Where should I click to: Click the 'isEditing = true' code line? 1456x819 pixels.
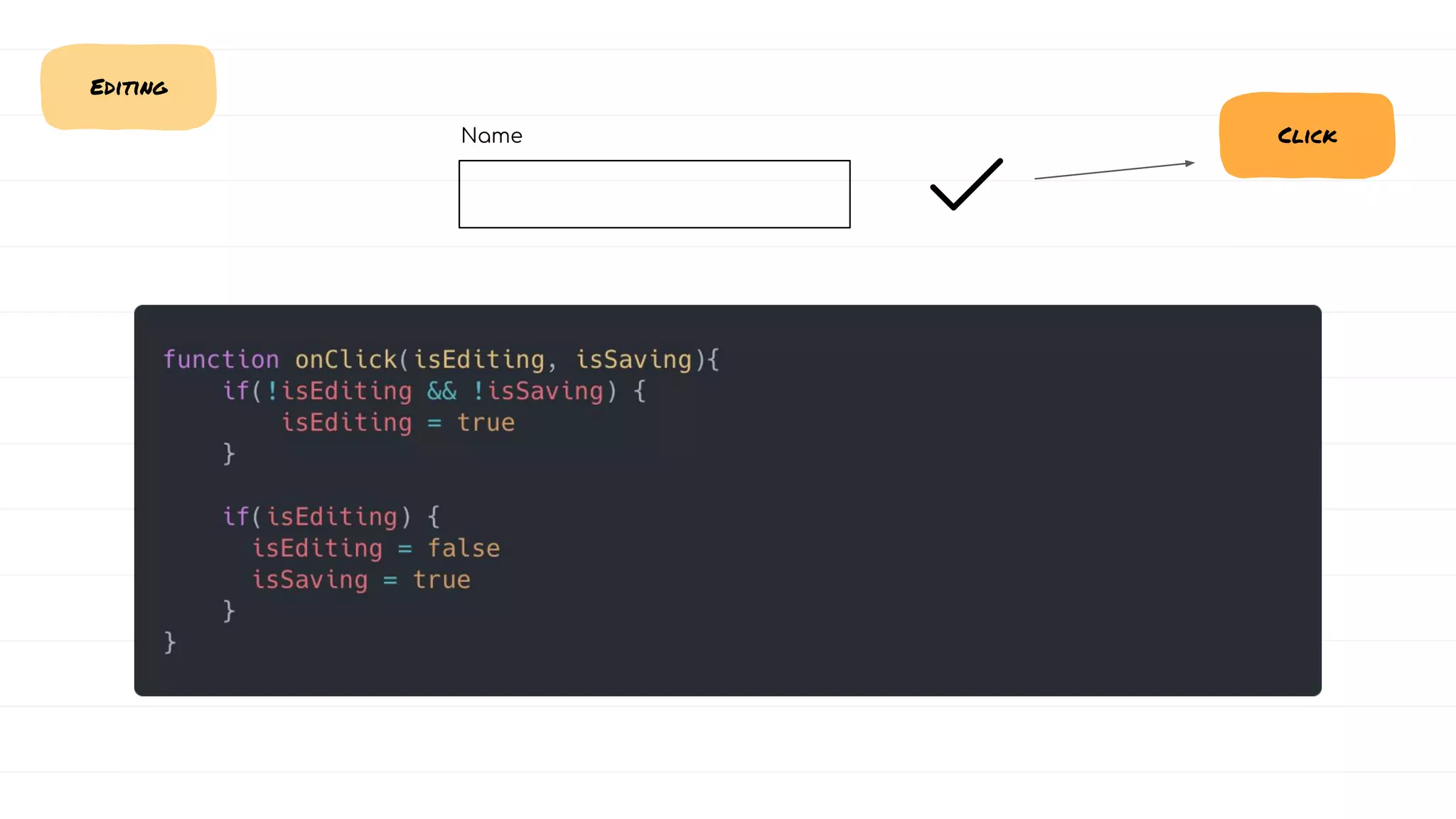click(x=398, y=422)
